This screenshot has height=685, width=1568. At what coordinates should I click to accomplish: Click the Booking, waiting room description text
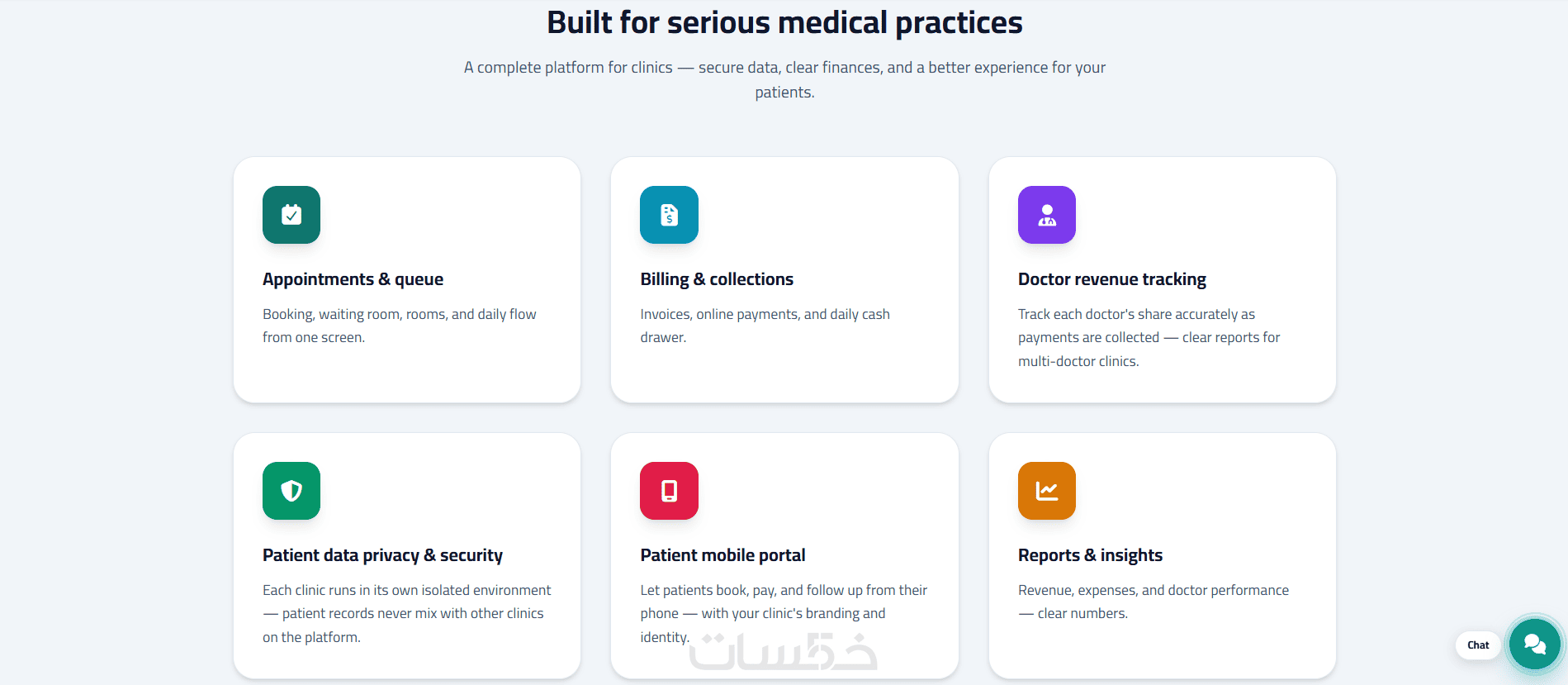[x=400, y=326]
